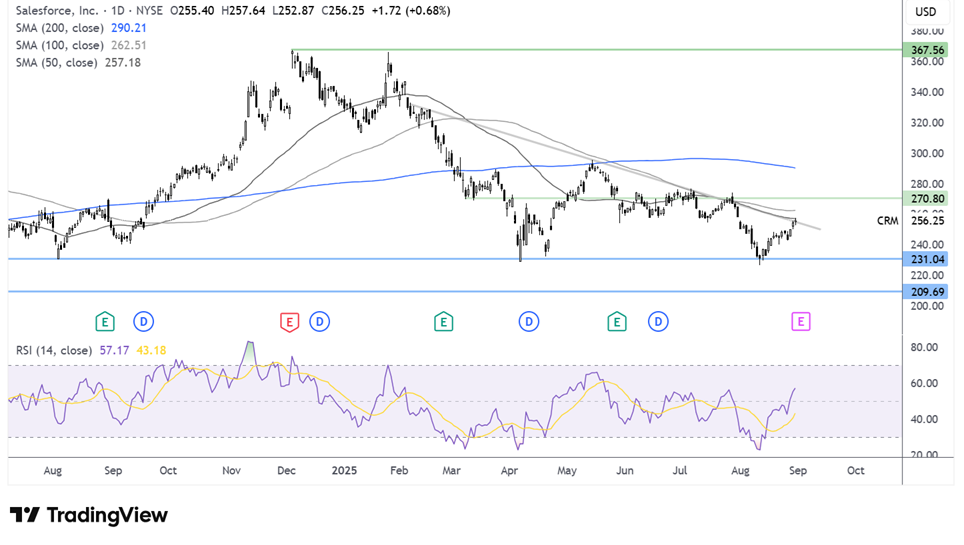Screen dimensions: 964x545
Task: Click the dividend D marker before July
Action: [x=657, y=321]
